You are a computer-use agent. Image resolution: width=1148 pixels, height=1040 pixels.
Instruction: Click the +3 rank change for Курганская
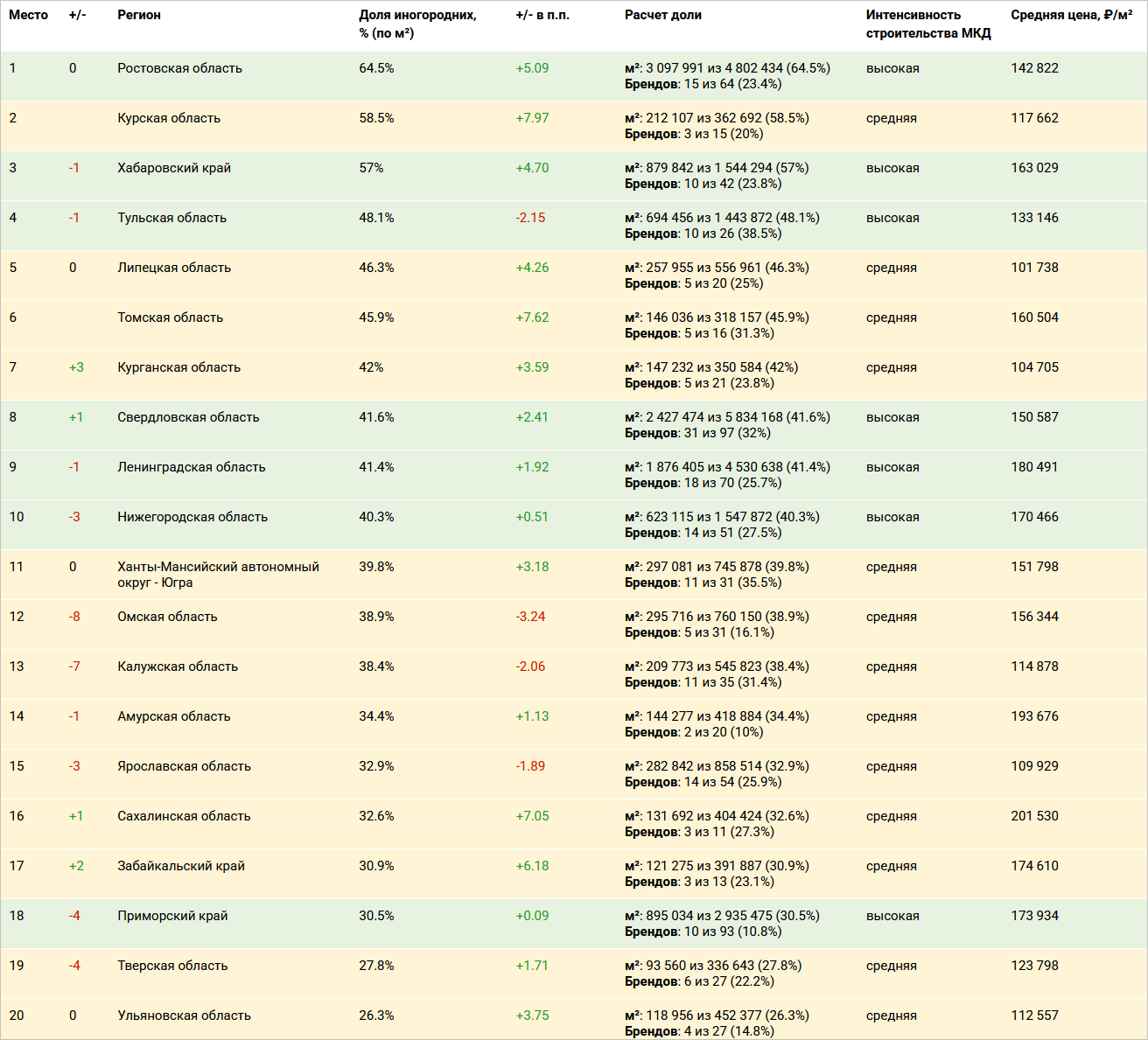pos(76,367)
